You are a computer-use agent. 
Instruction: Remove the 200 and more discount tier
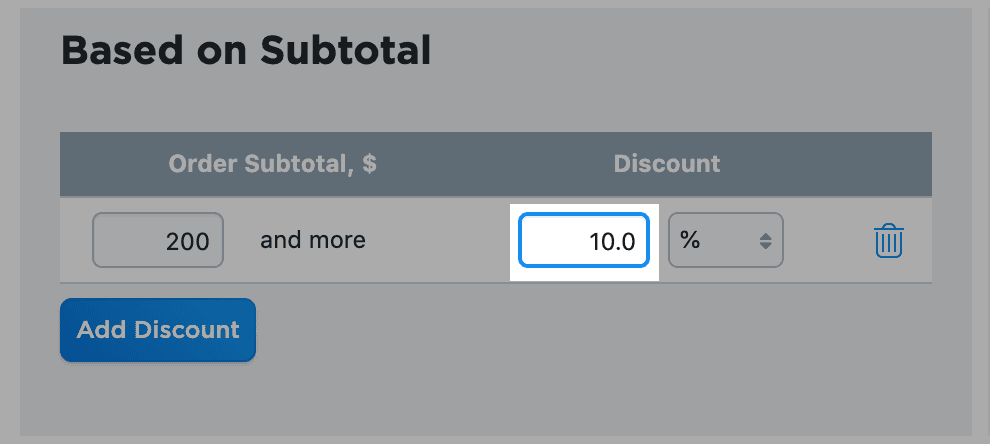pyautogui.click(x=889, y=241)
